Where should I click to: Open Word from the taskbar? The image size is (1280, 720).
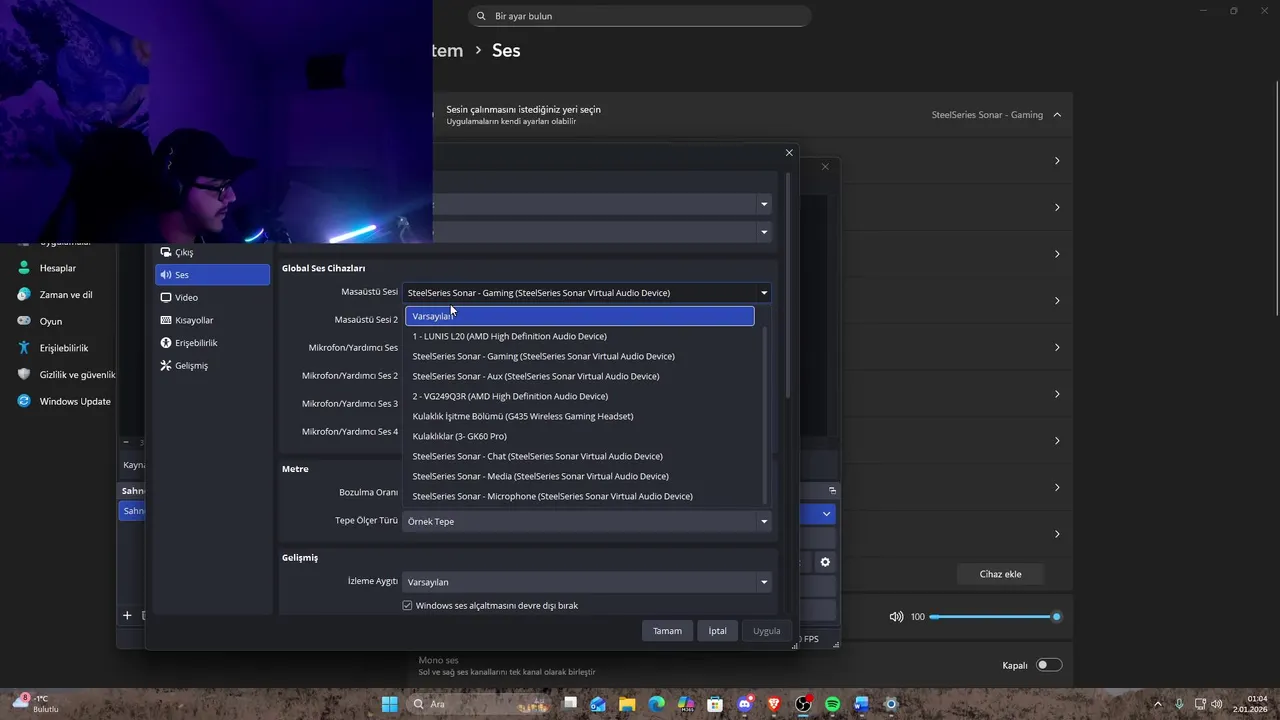click(x=862, y=704)
